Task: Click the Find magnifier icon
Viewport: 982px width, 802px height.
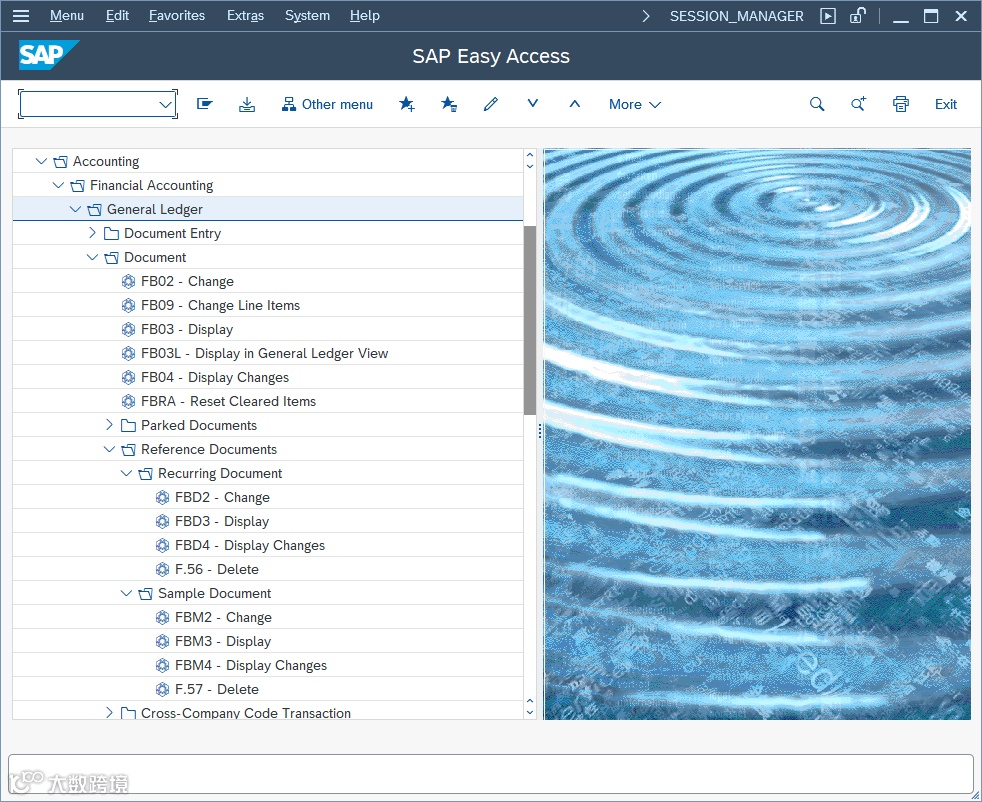Action: (817, 104)
